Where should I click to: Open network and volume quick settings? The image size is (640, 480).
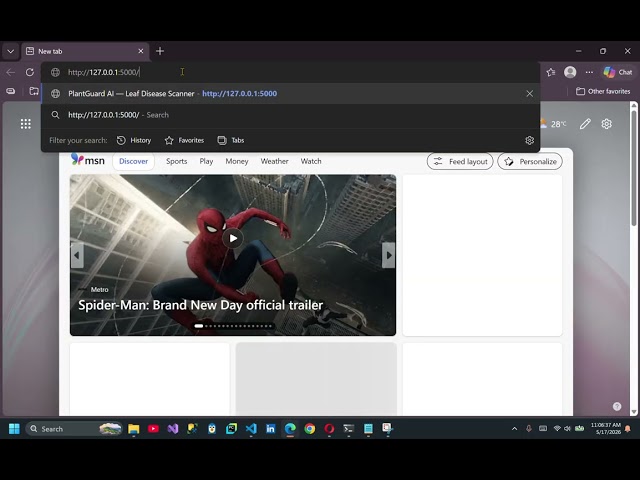(568, 429)
